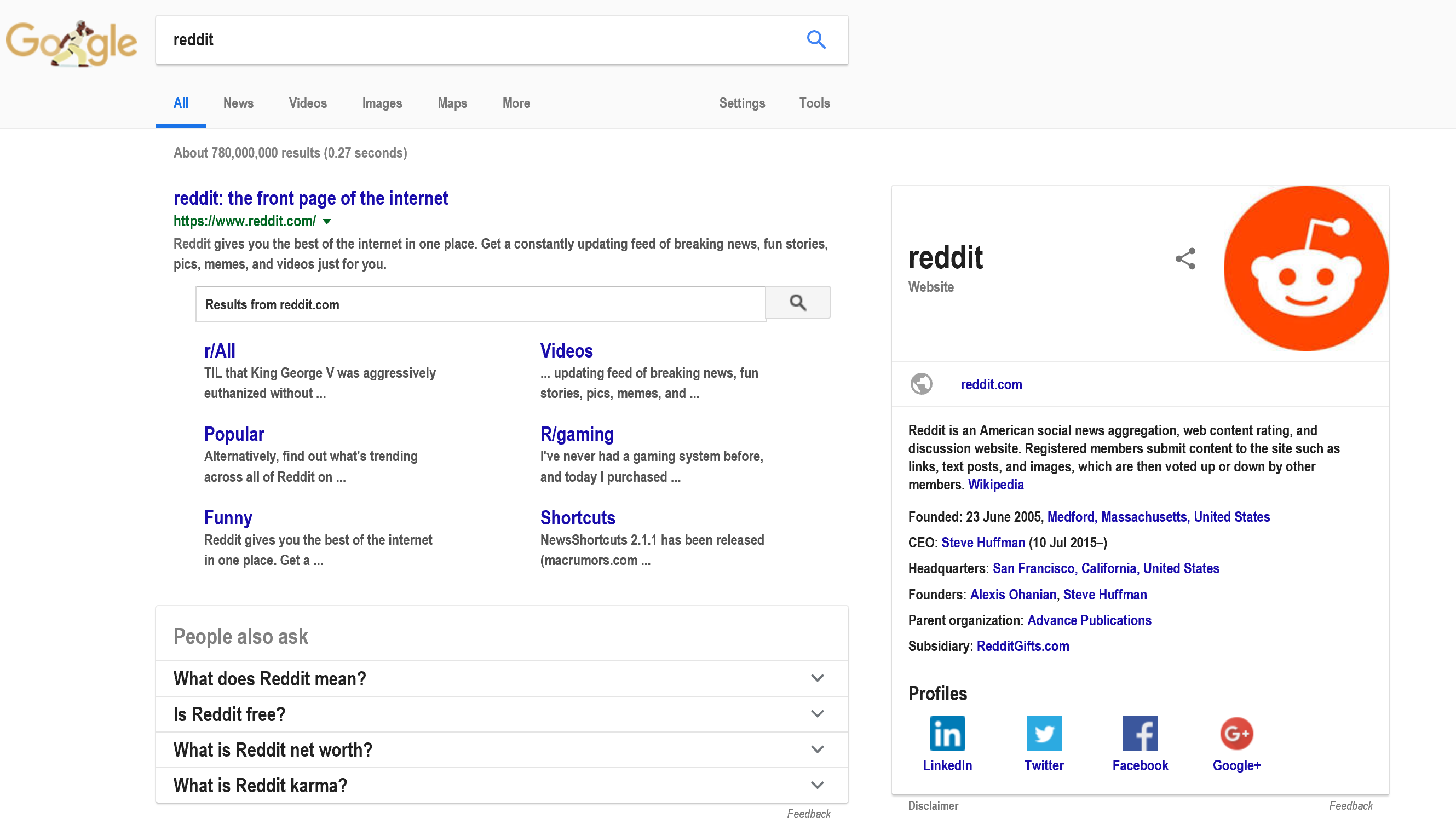This screenshot has width=1456, height=836.
Task: Switch to the News search tab
Action: (x=238, y=103)
